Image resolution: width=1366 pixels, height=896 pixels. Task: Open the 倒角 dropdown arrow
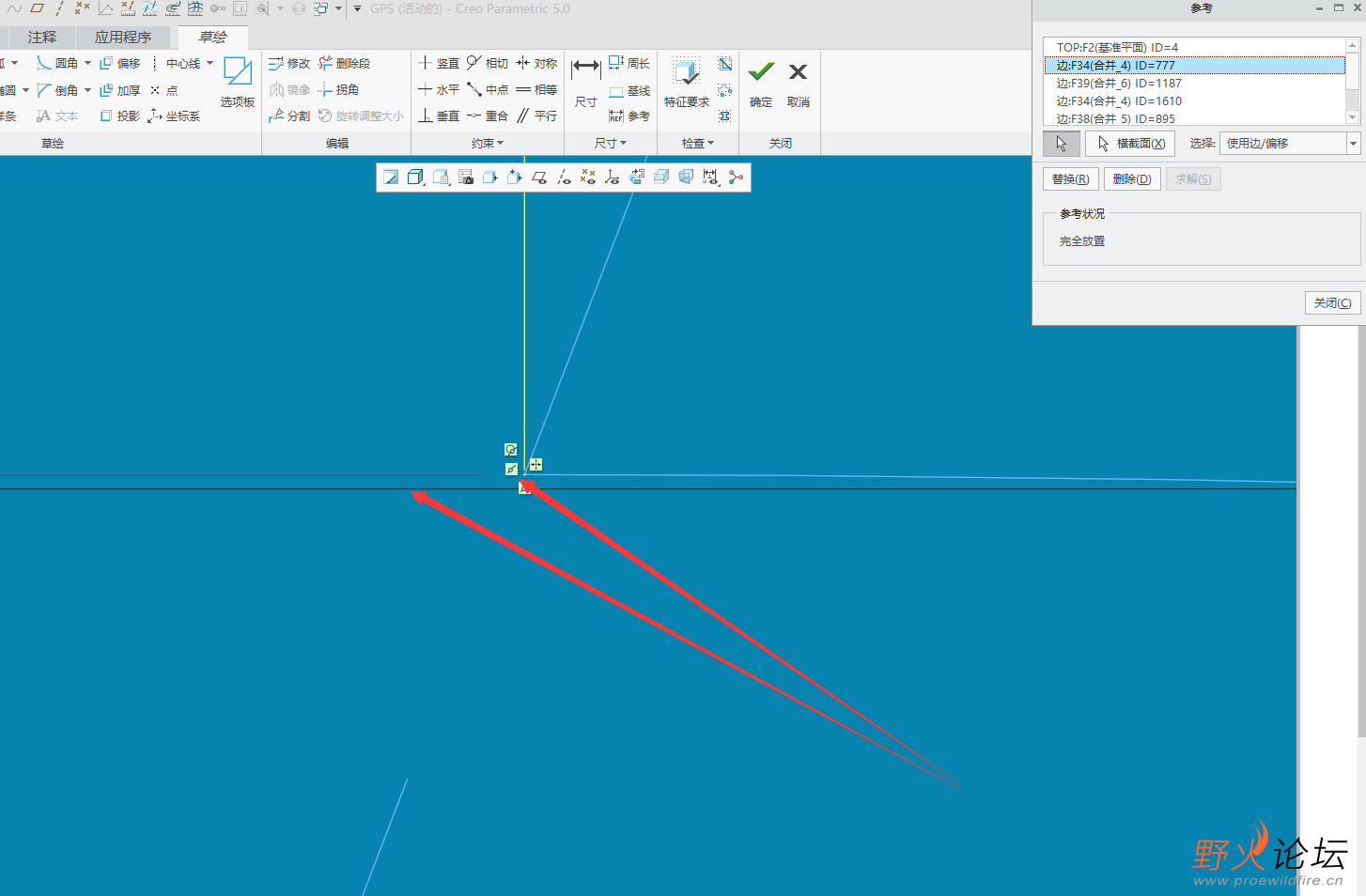coord(87,90)
